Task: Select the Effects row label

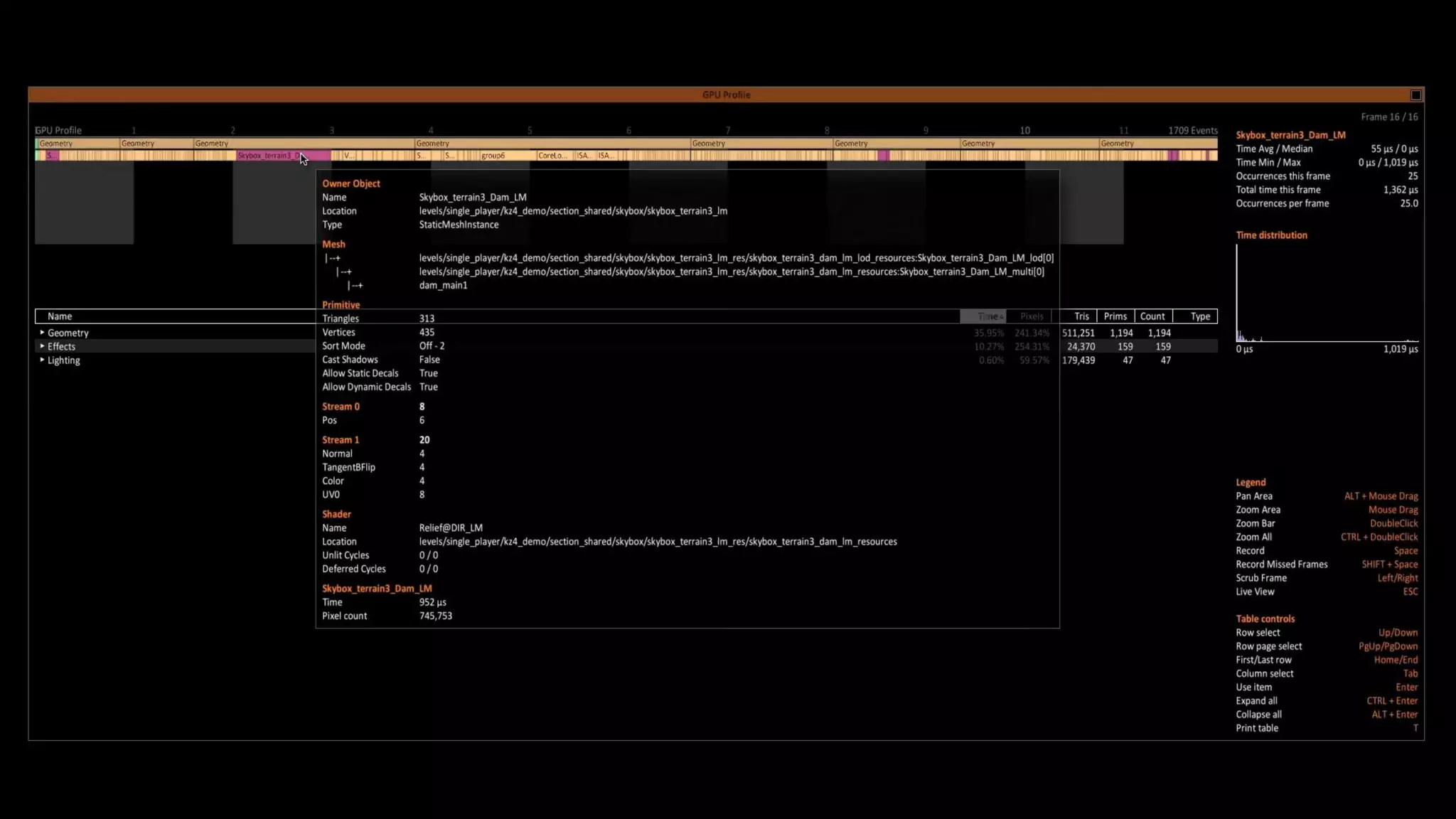Action: pyautogui.click(x=61, y=347)
